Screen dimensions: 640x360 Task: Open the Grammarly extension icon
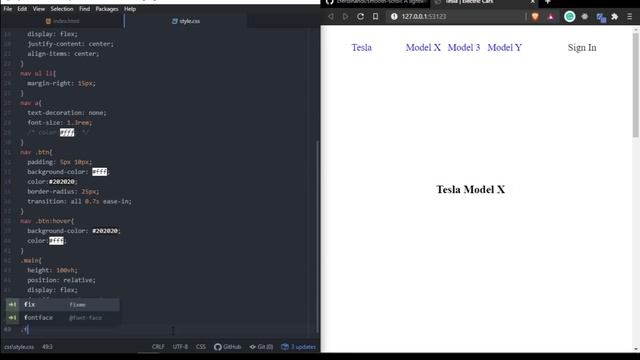(x=569, y=16)
